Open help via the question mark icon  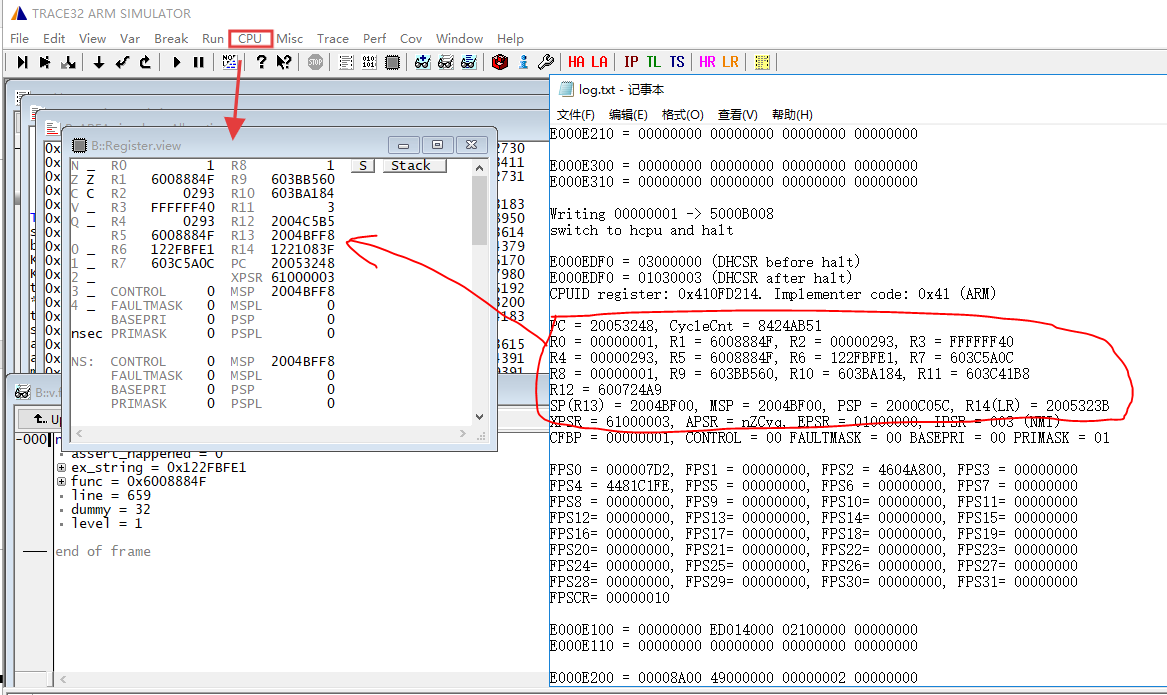point(261,63)
